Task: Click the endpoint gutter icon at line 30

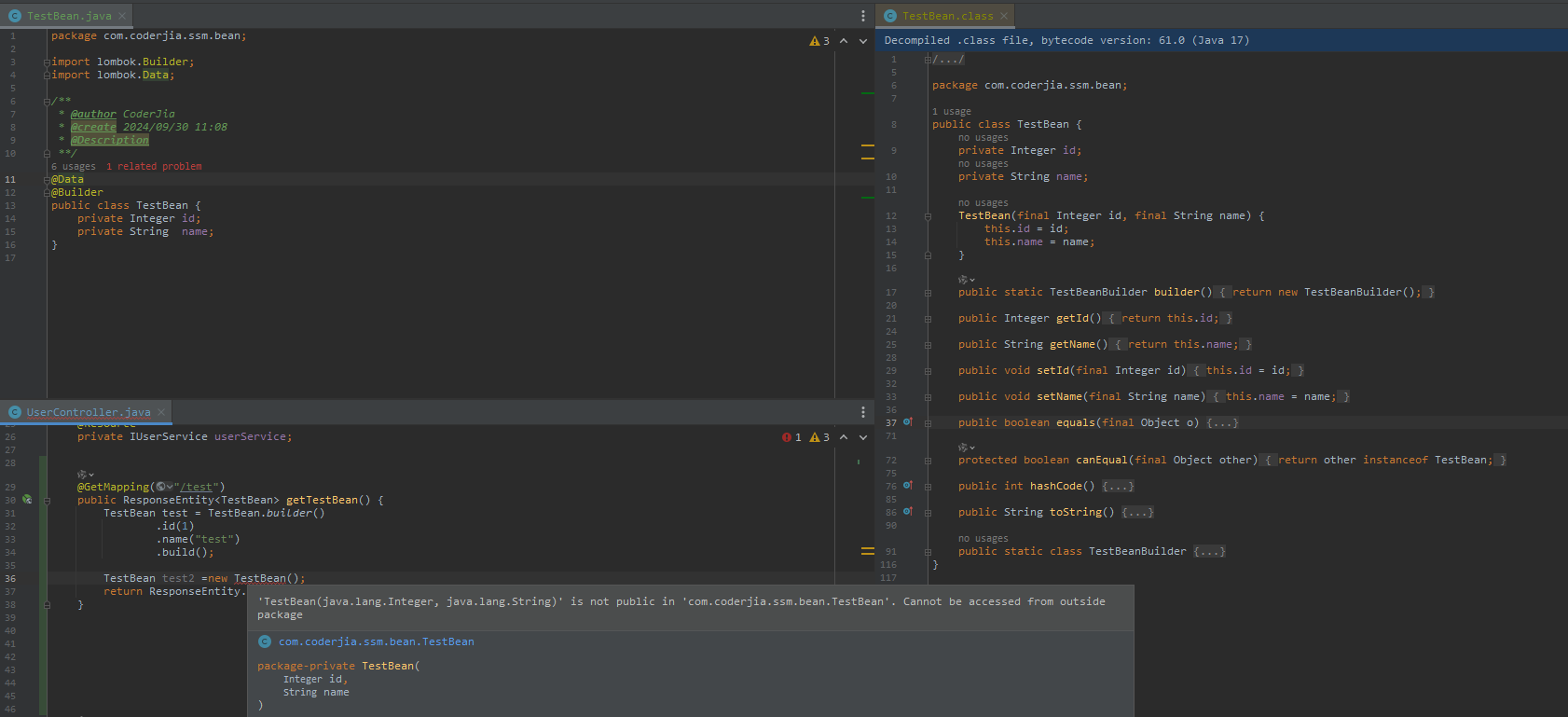Action: [x=27, y=500]
